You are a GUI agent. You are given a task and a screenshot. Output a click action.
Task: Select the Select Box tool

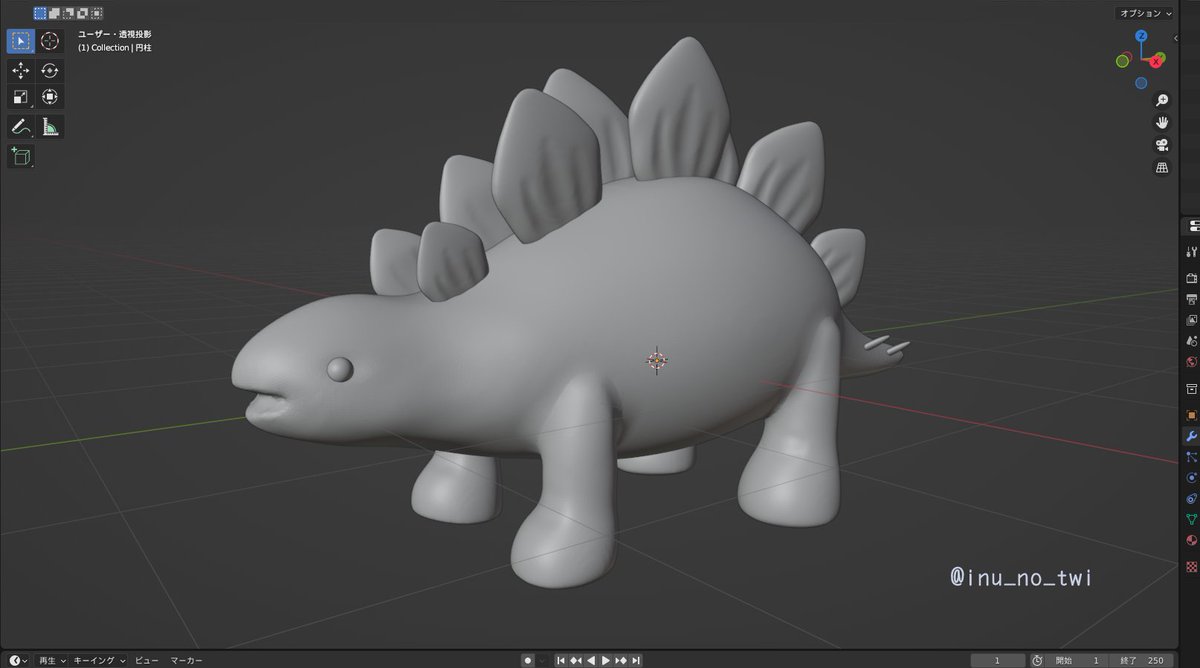(21, 41)
